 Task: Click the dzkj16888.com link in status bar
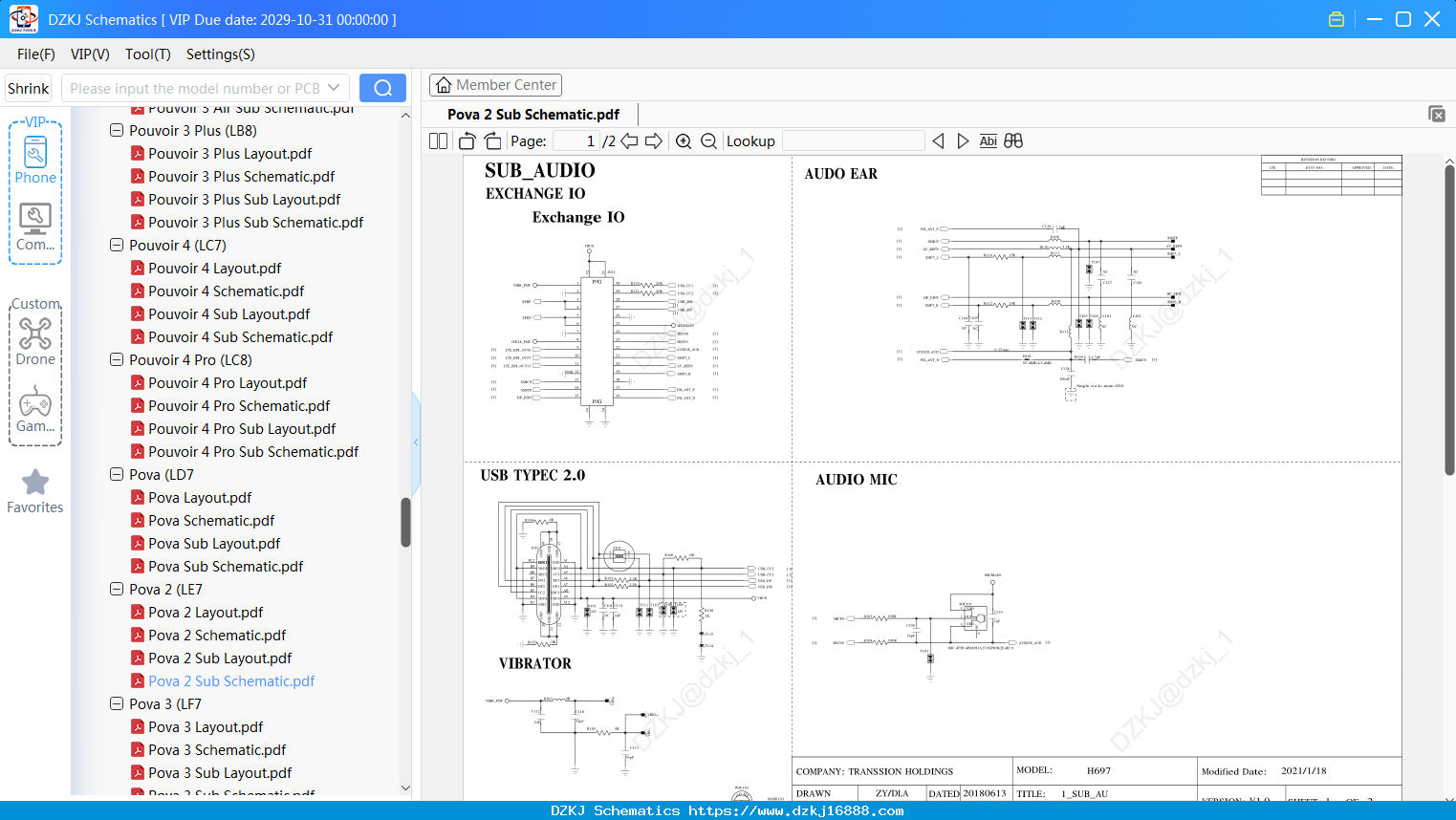(795, 810)
